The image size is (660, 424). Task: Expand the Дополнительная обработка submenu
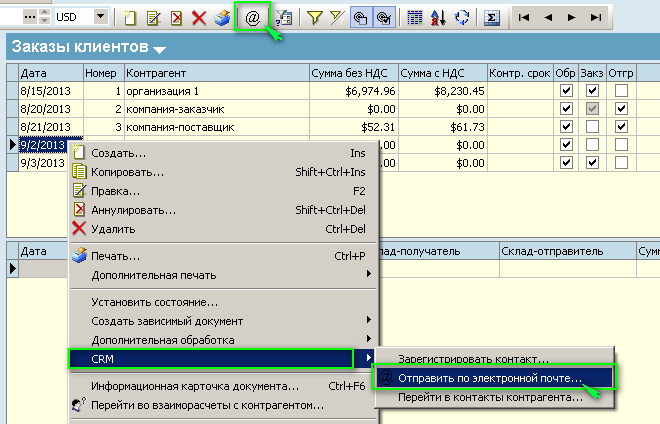coord(223,340)
